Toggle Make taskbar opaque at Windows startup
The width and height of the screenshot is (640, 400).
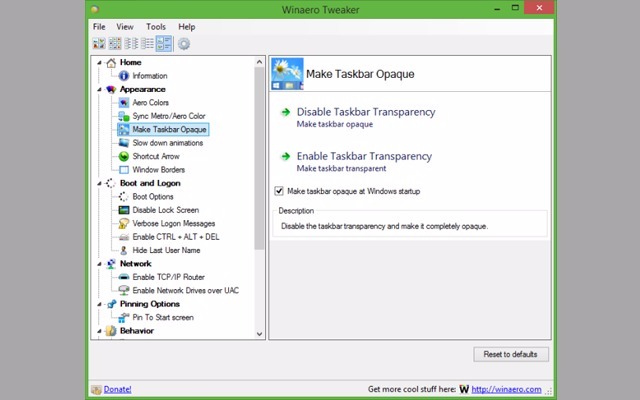(x=279, y=191)
